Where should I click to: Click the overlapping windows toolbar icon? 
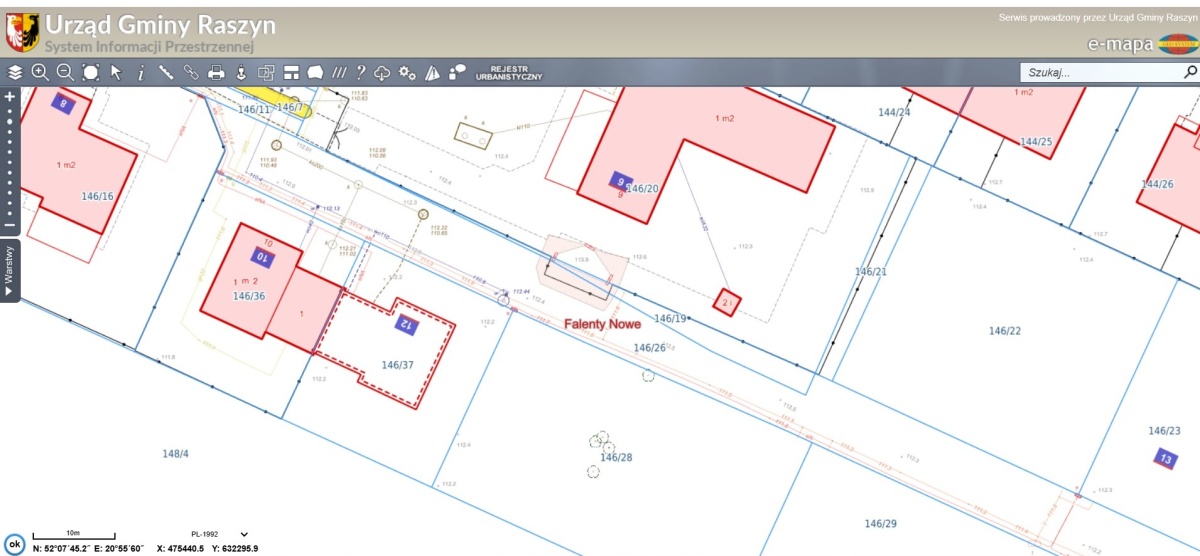point(266,72)
